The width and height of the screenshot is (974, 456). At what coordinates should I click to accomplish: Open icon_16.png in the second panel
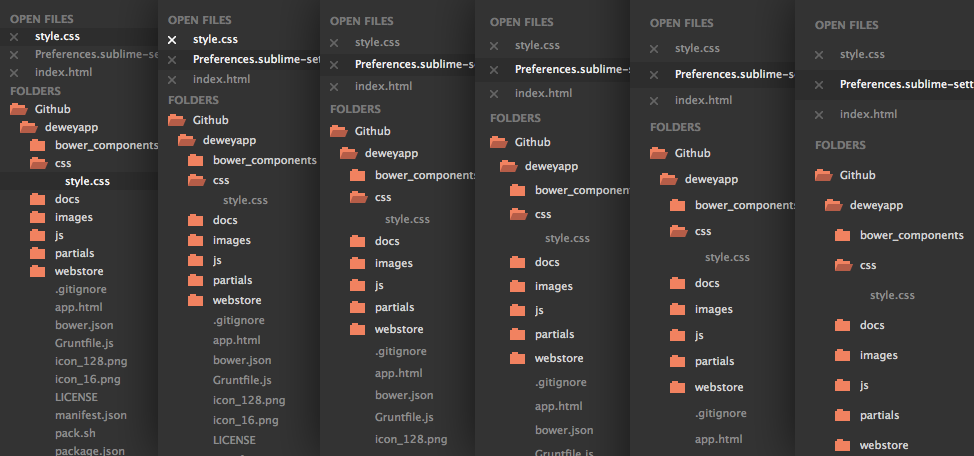pyautogui.click(x=245, y=421)
